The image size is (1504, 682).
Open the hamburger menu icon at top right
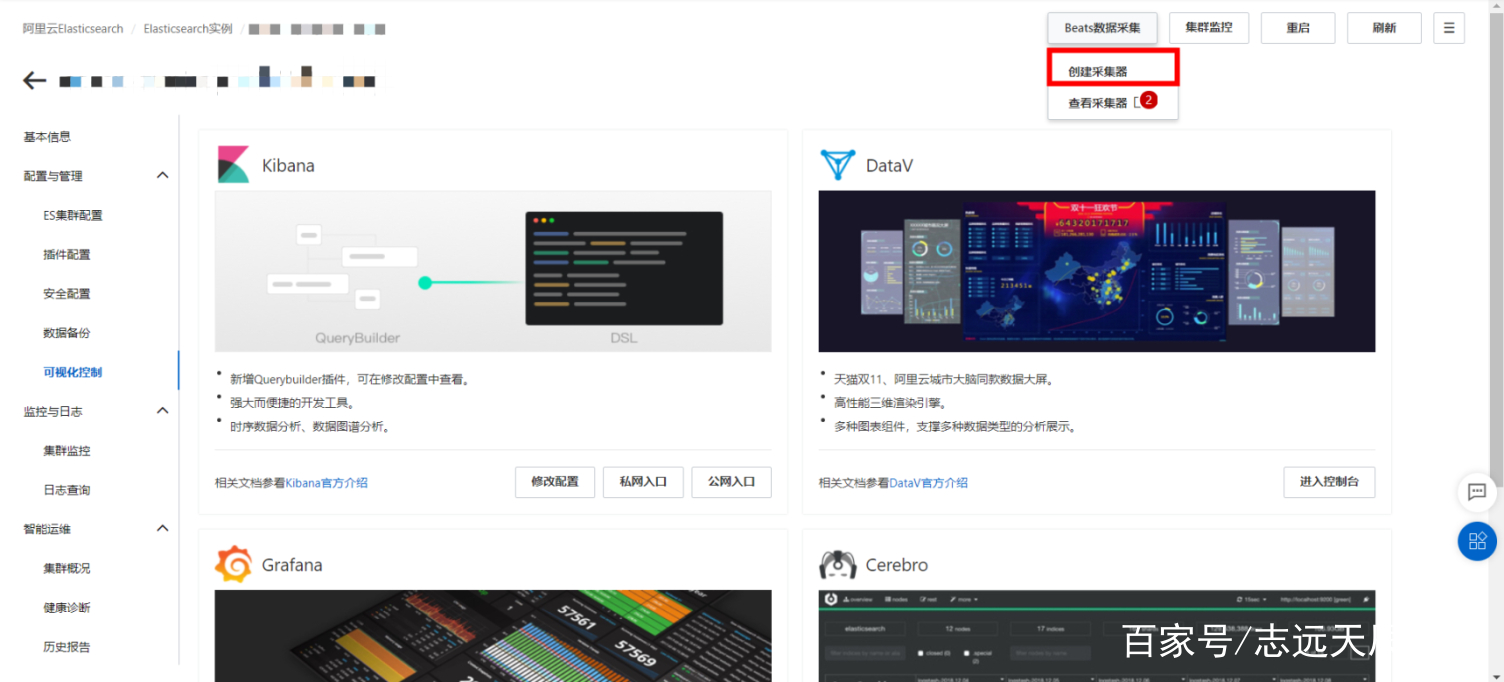click(x=1449, y=28)
